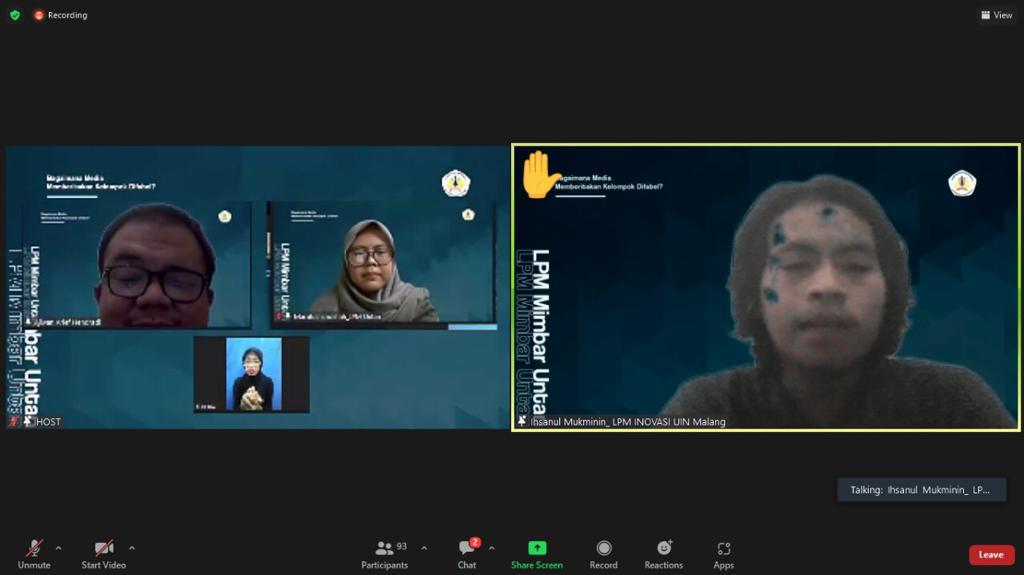1024x575 pixels.
Task: Click the HOST shared screen video tile
Action: [257, 287]
